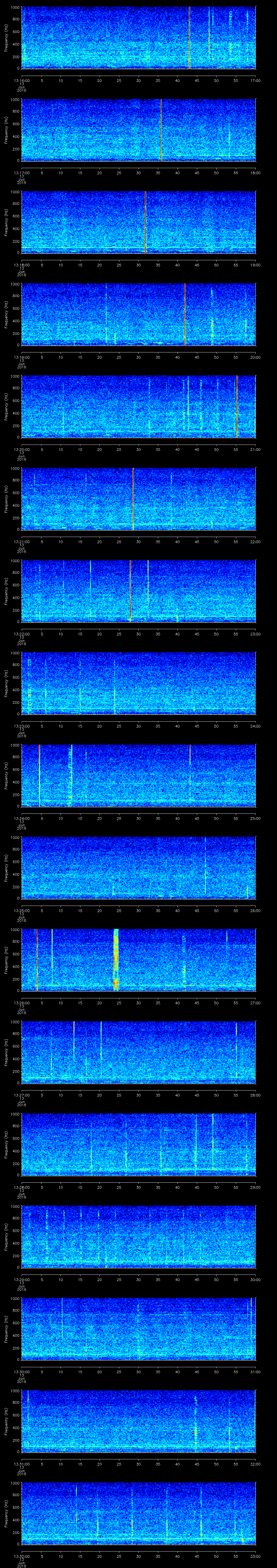Image resolution: width=277 pixels, height=1568 pixels.
Task: Click the 13:26:00 start time label
Action: tap(21, 1003)
